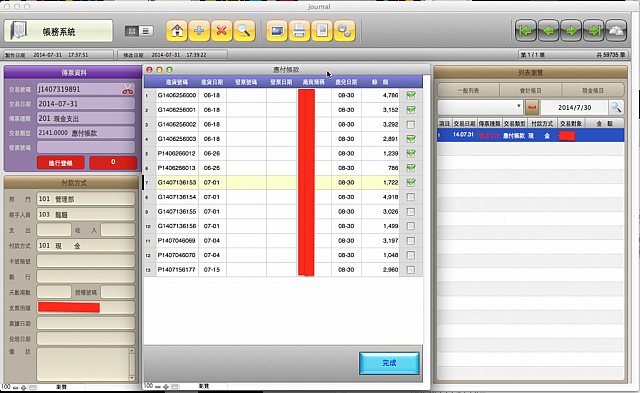Viewport: 640px width, 393px height.
Task: Click the picture preview toolbar icon
Action: (277, 31)
